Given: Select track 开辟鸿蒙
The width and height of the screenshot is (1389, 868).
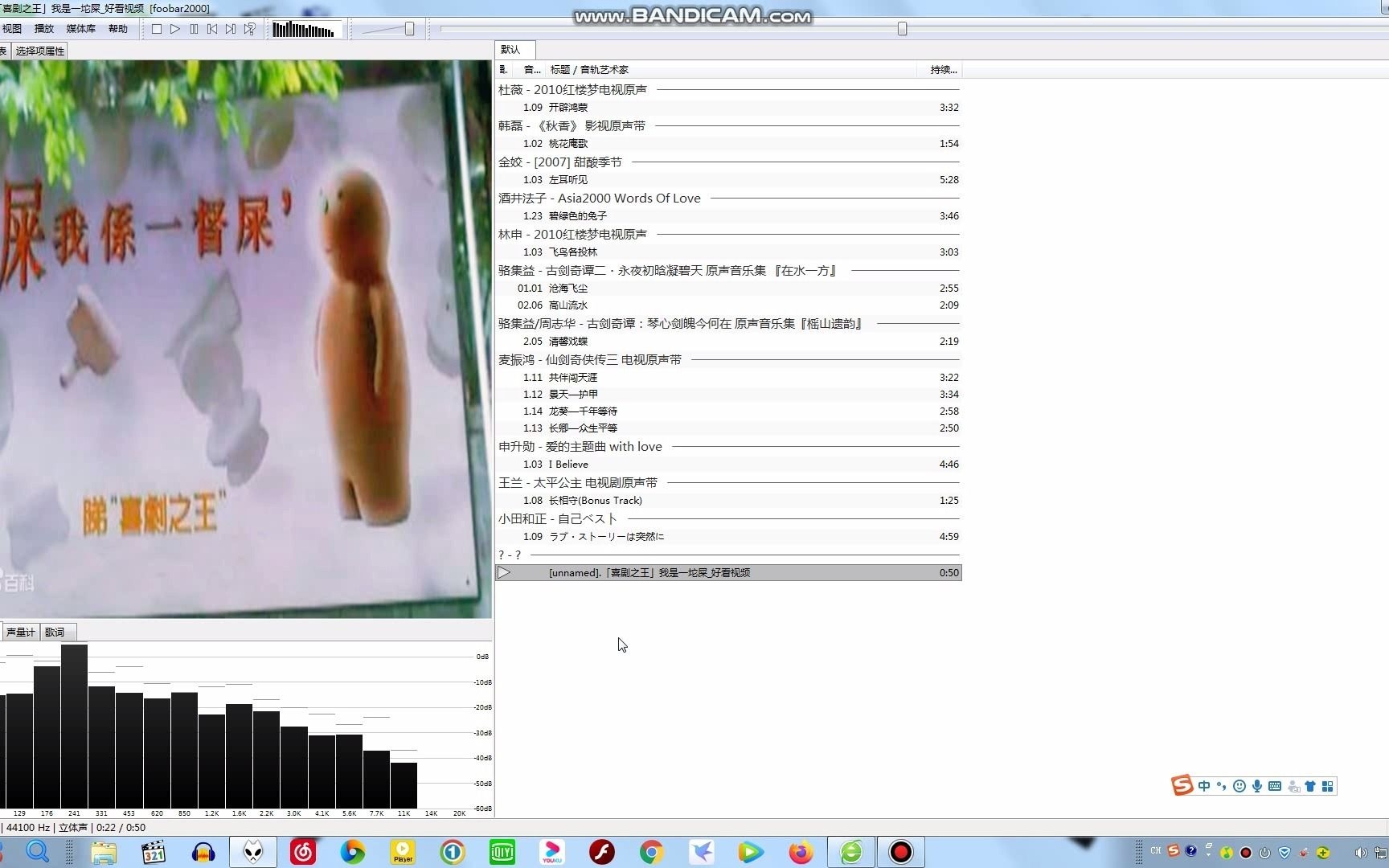Looking at the screenshot, I should [728, 108].
